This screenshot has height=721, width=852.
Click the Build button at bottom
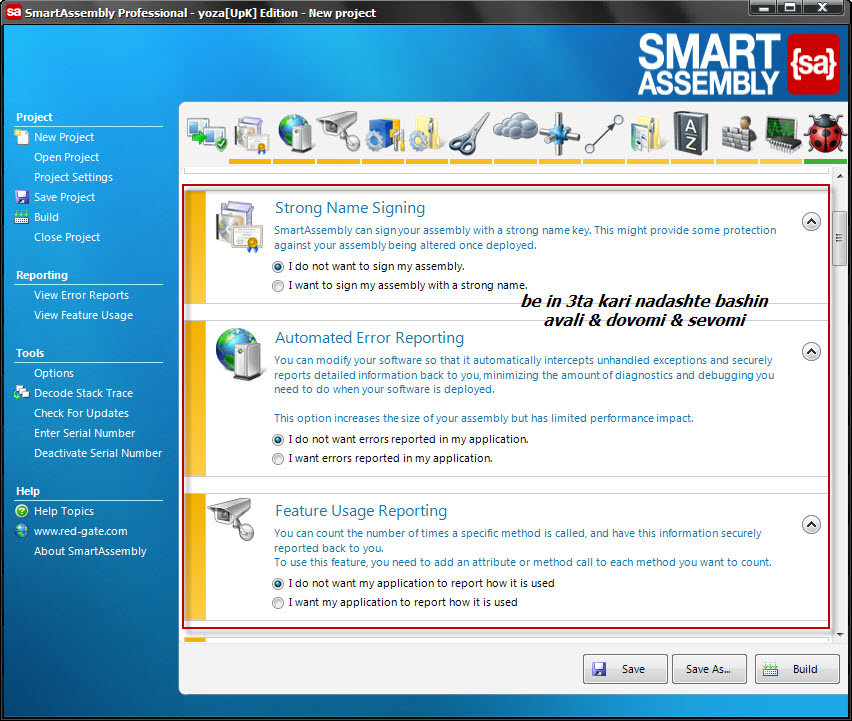click(x=797, y=669)
